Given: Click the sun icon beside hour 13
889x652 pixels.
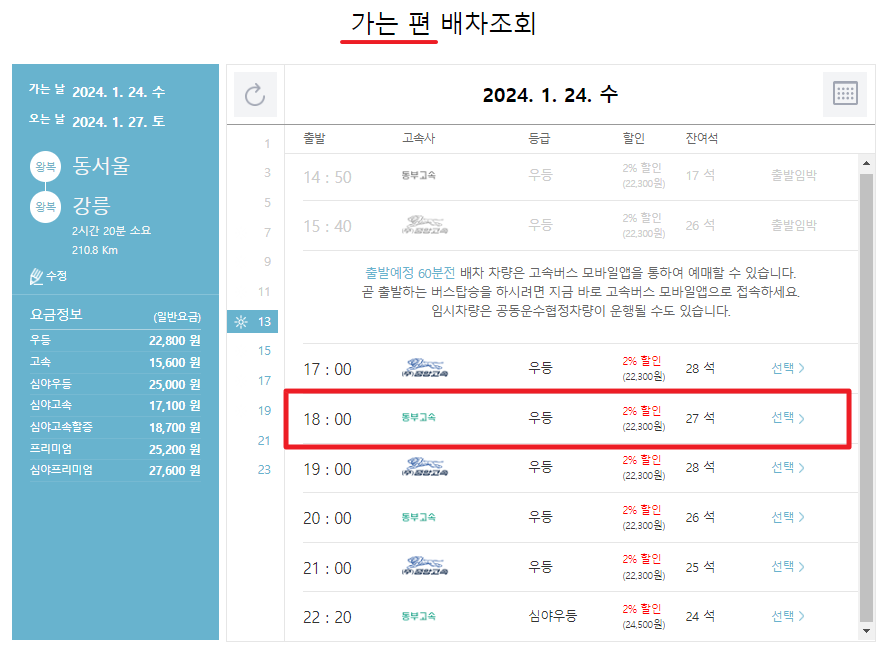Looking at the screenshot, I should [241, 322].
